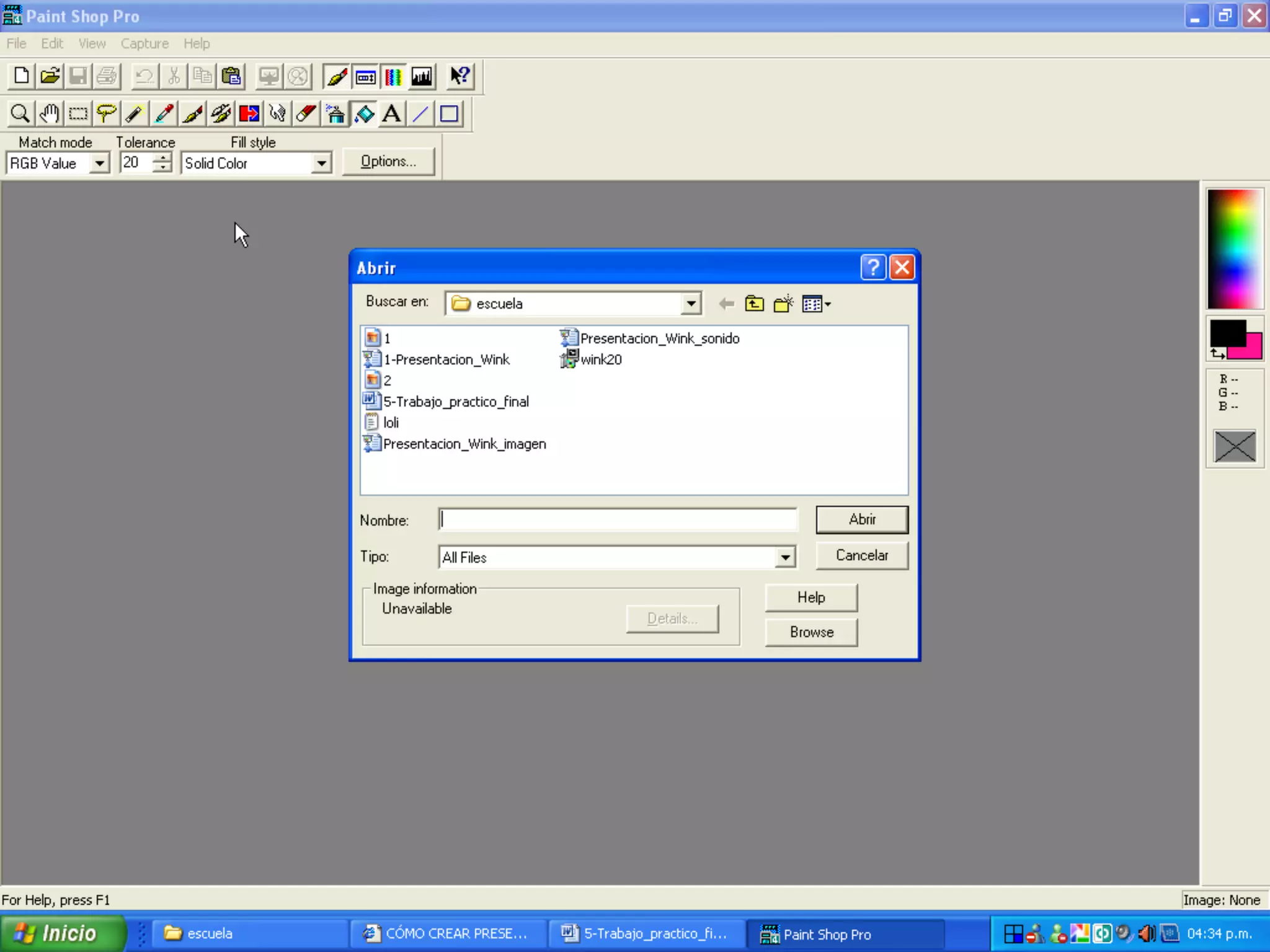The height and width of the screenshot is (952, 1270).
Task: Expand the Match mode dropdown
Action: pyautogui.click(x=99, y=164)
